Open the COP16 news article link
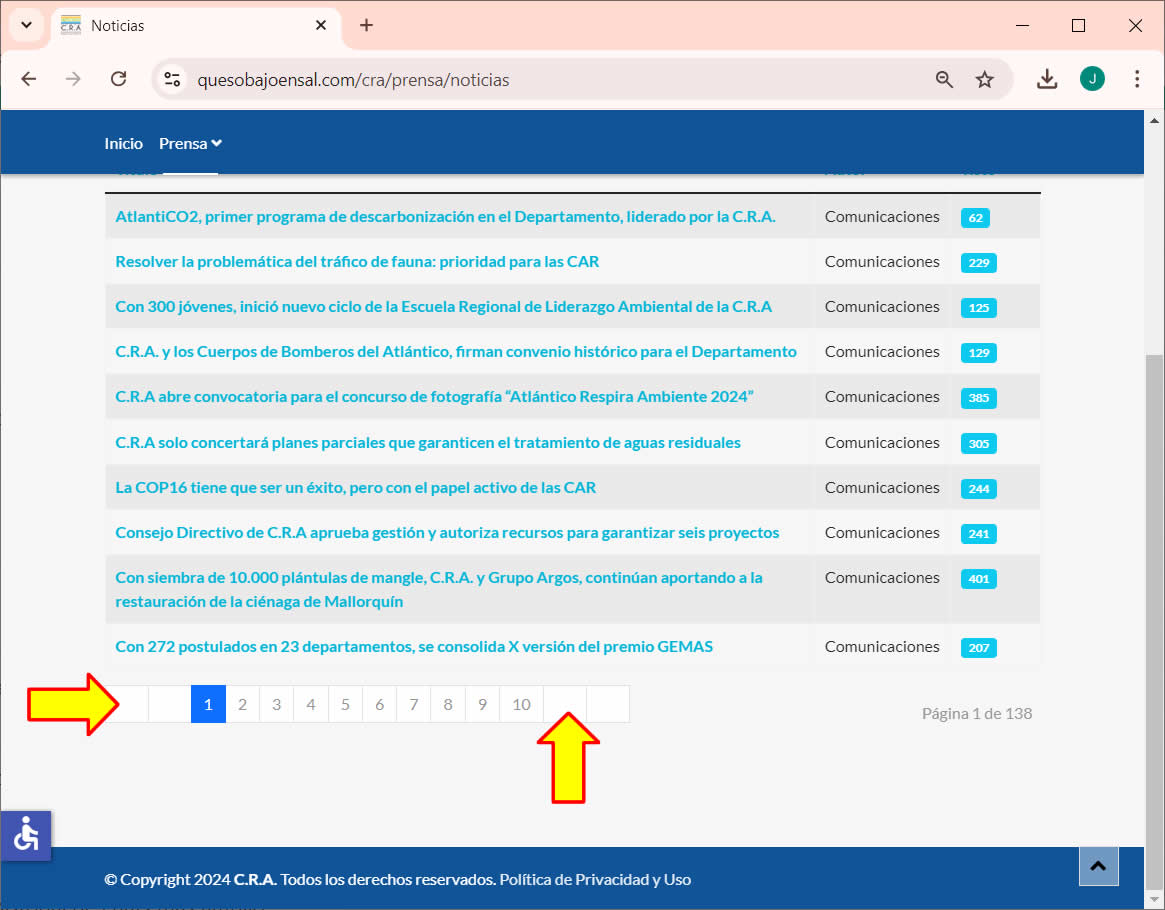 click(x=355, y=488)
